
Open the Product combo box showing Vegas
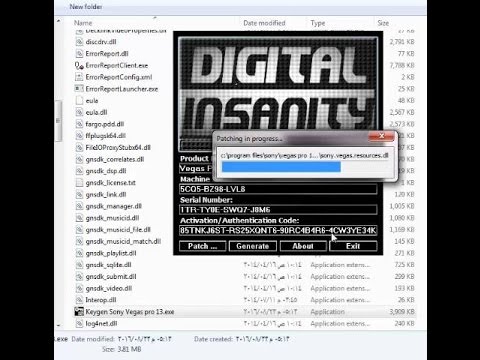click(196, 168)
